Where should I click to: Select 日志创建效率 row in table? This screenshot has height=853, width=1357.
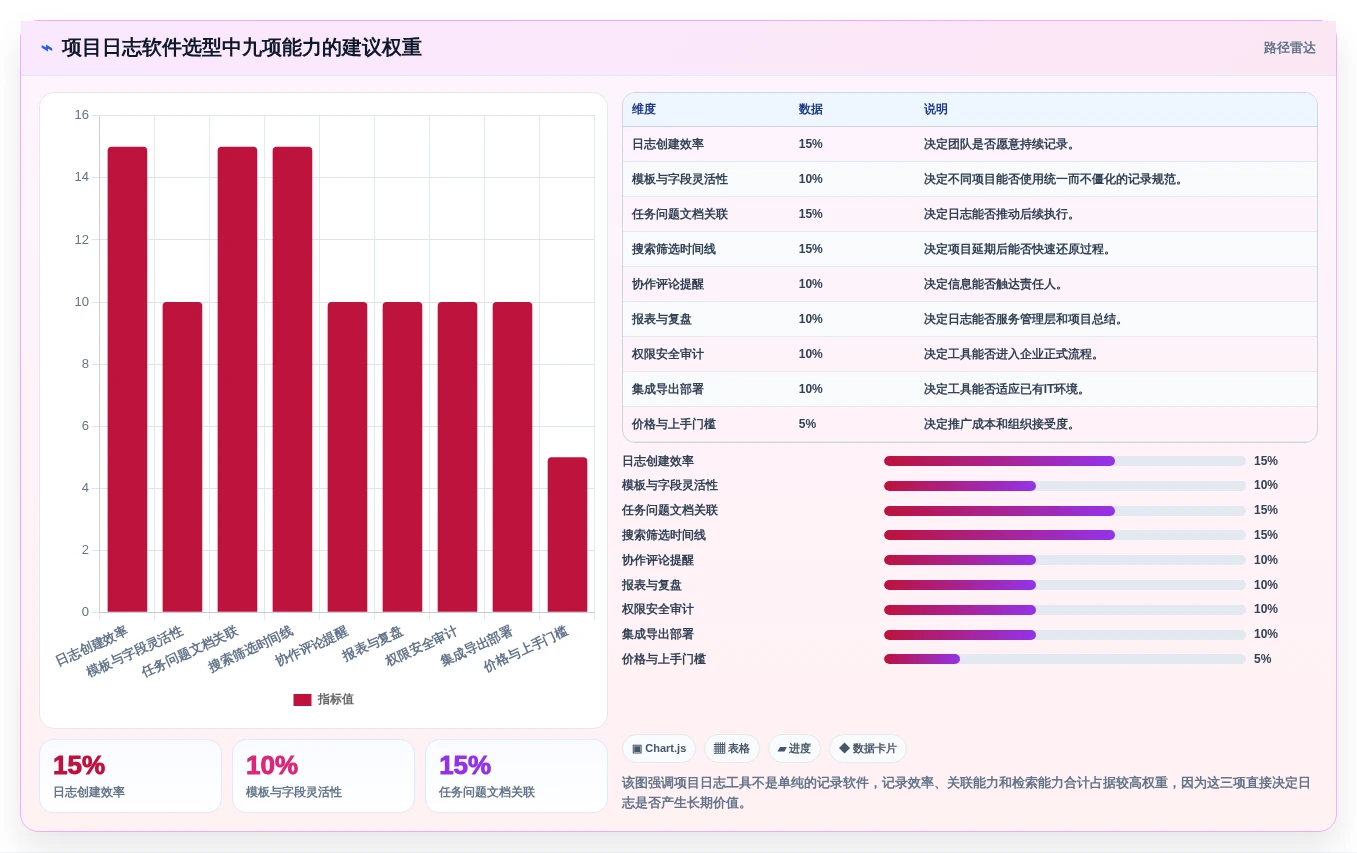pos(969,144)
